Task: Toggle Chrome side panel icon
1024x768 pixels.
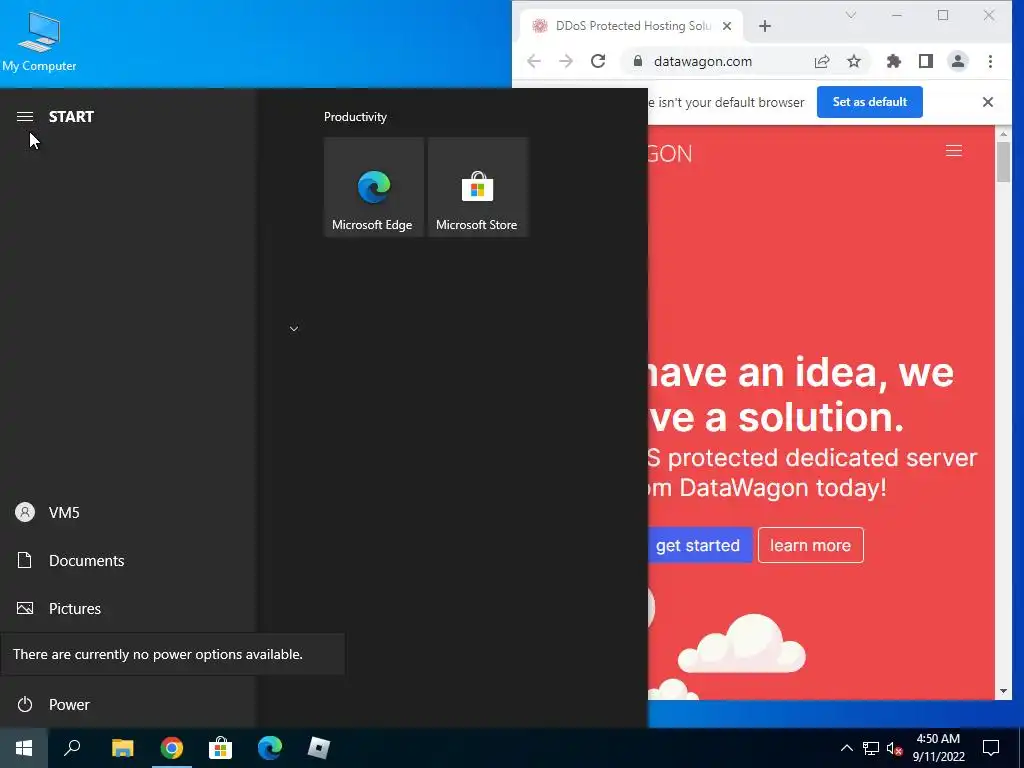Action: [x=925, y=61]
